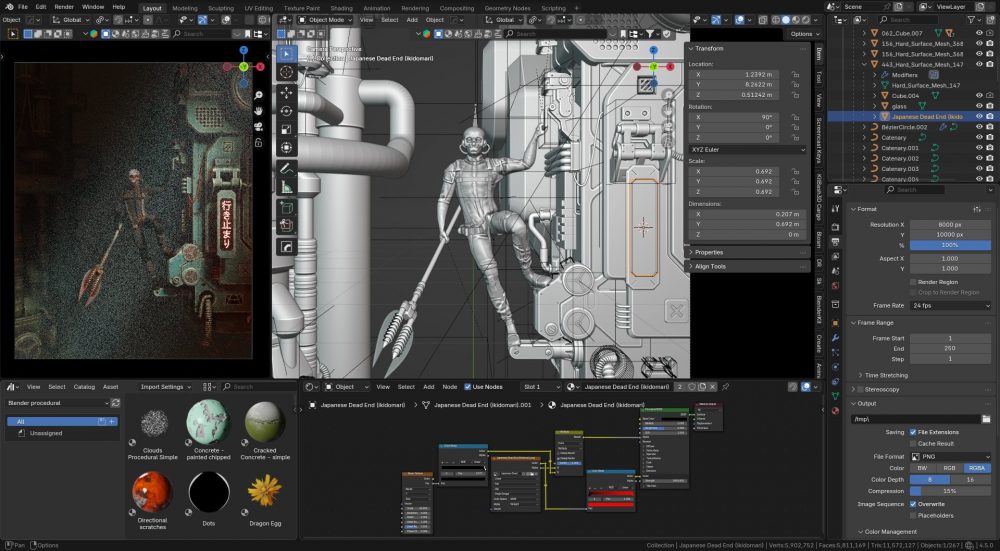The height and width of the screenshot is (551, 1000).
Task: Click the Format presets icon
Action: (x=976, y=209)
